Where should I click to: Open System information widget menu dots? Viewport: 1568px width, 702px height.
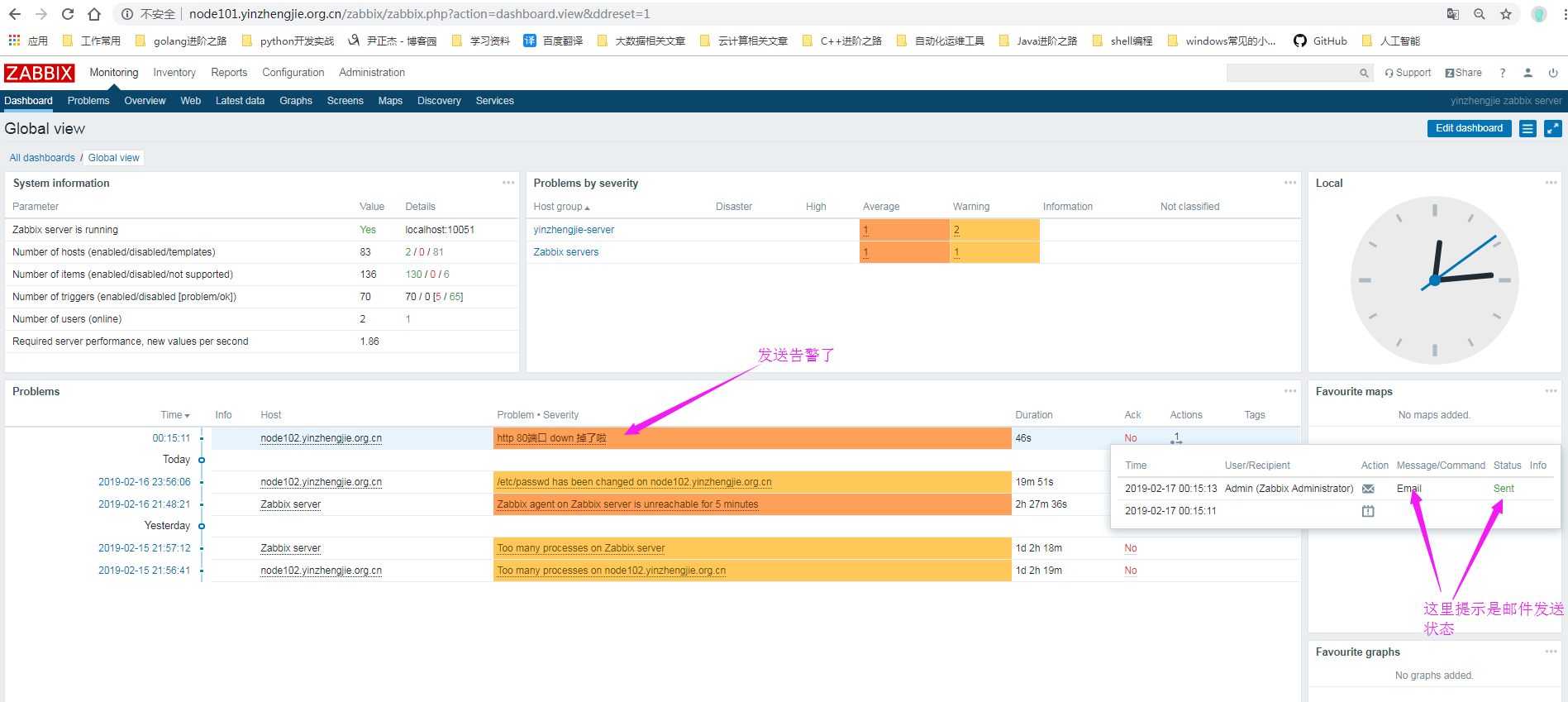point(508,183)
